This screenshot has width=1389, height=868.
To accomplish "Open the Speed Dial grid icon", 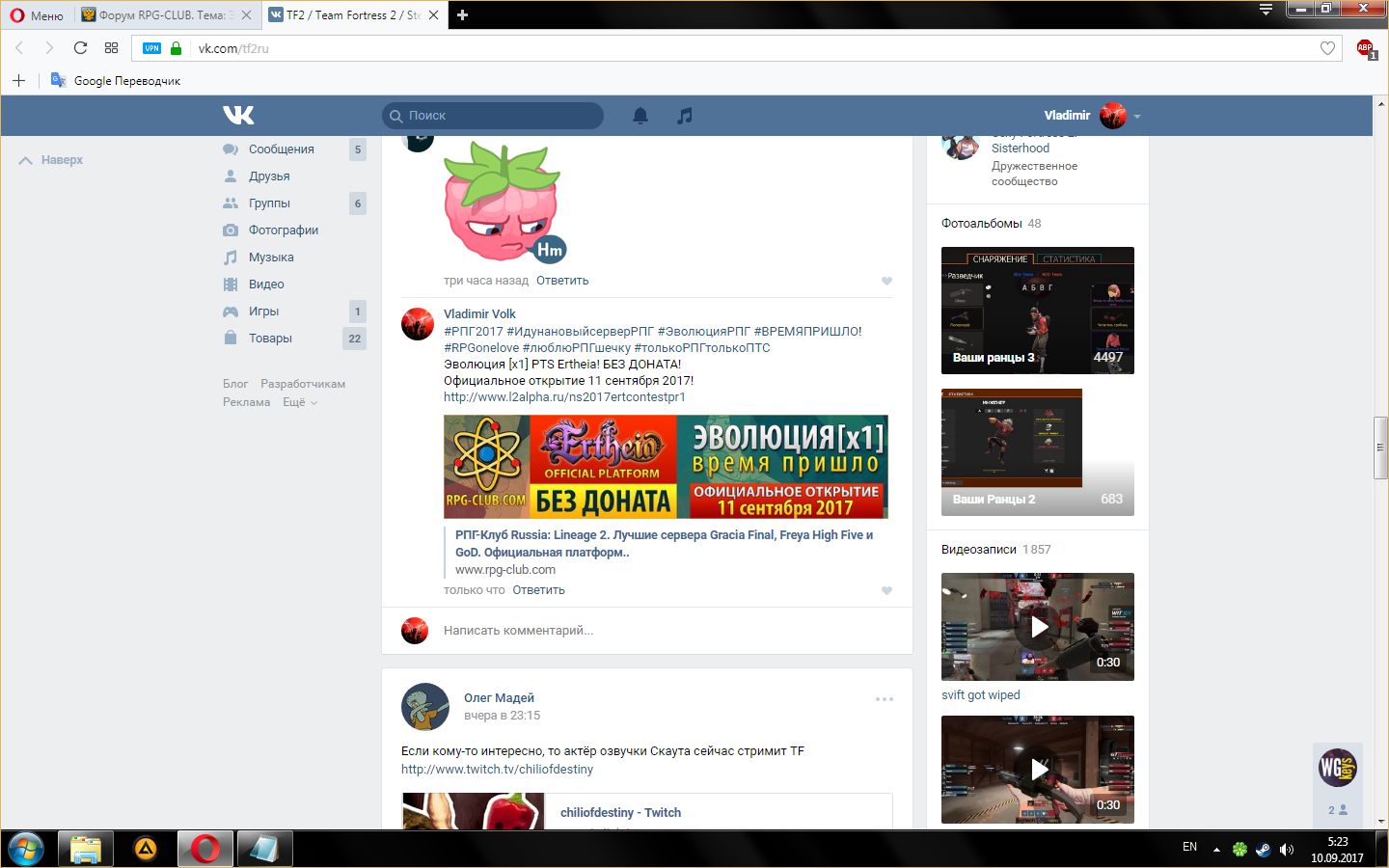I will pos(111,48).
